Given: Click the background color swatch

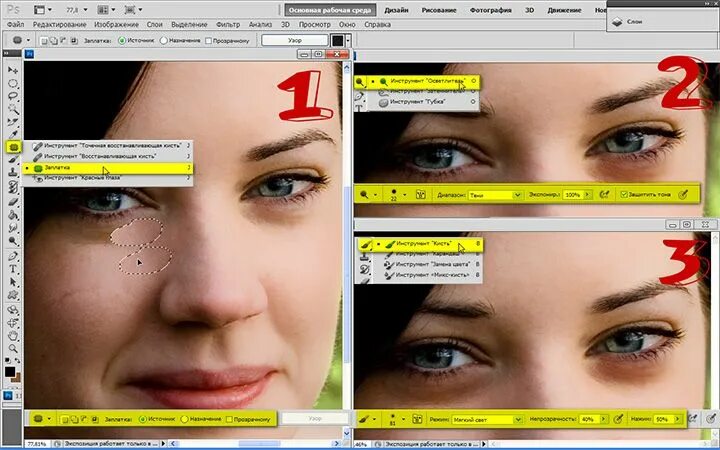Looking at the screenshot, I should tap(16, 377).
